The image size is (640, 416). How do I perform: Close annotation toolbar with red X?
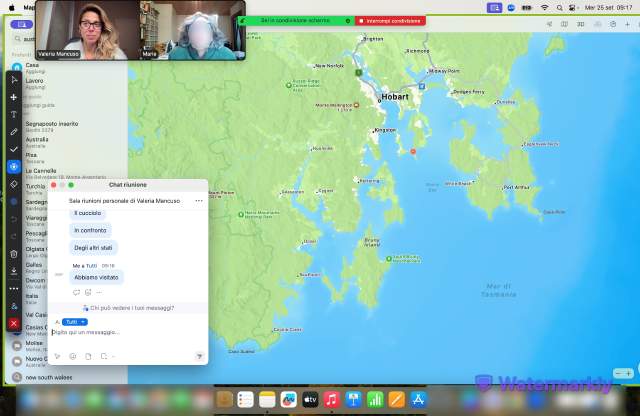point(13,323)
